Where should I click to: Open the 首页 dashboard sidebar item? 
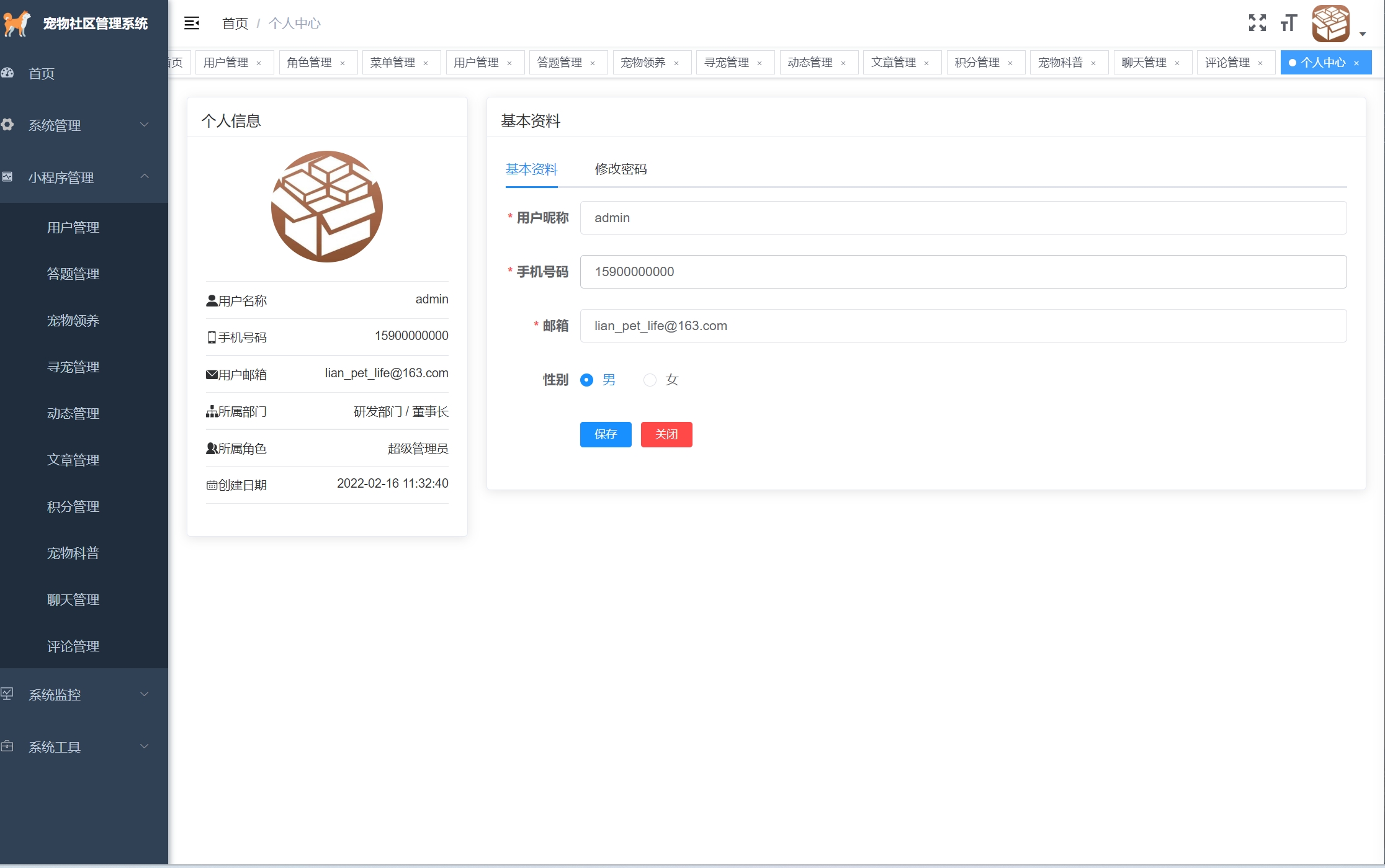pyautogui.click(x=42, y=73)
